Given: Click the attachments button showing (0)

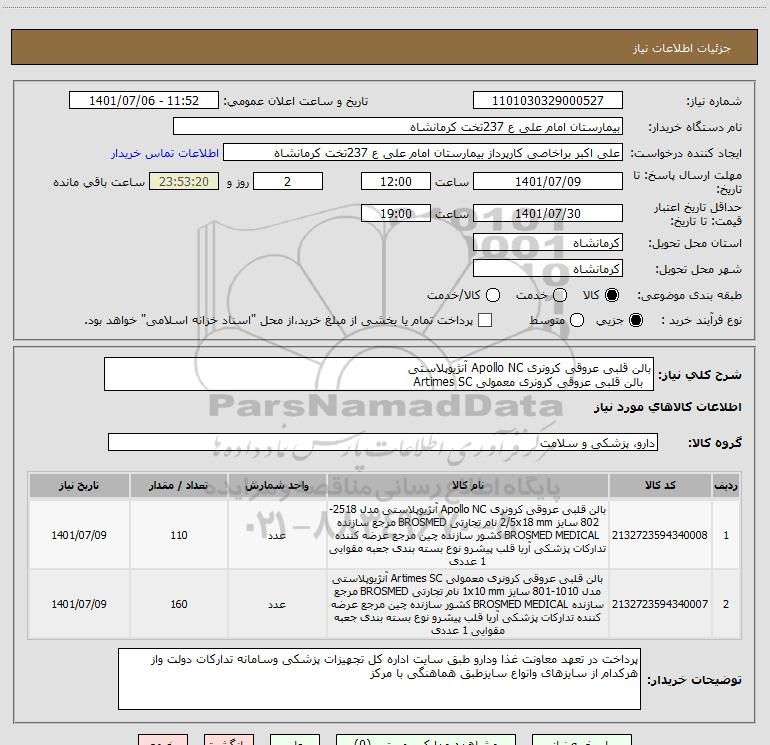Looking at the screenshot, I should (426, 740).
